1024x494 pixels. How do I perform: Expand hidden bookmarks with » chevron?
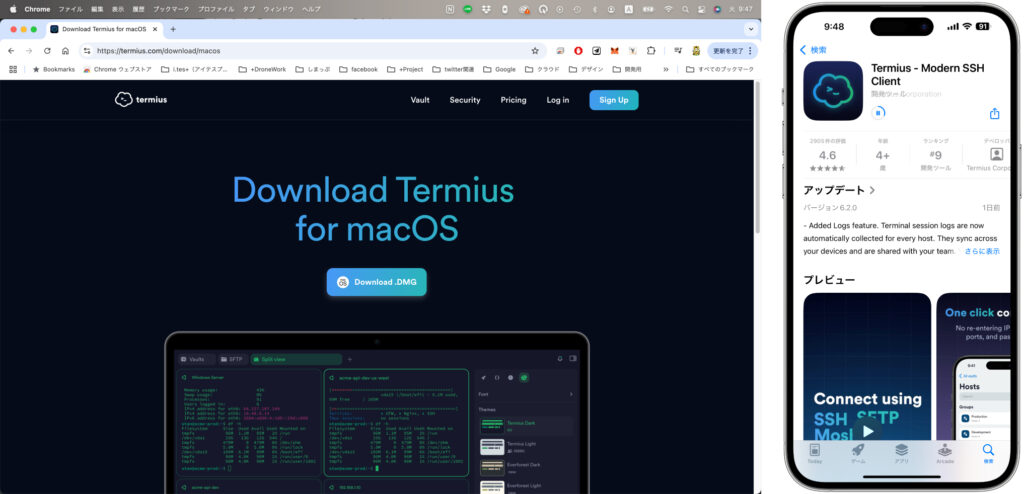(665, 69)
